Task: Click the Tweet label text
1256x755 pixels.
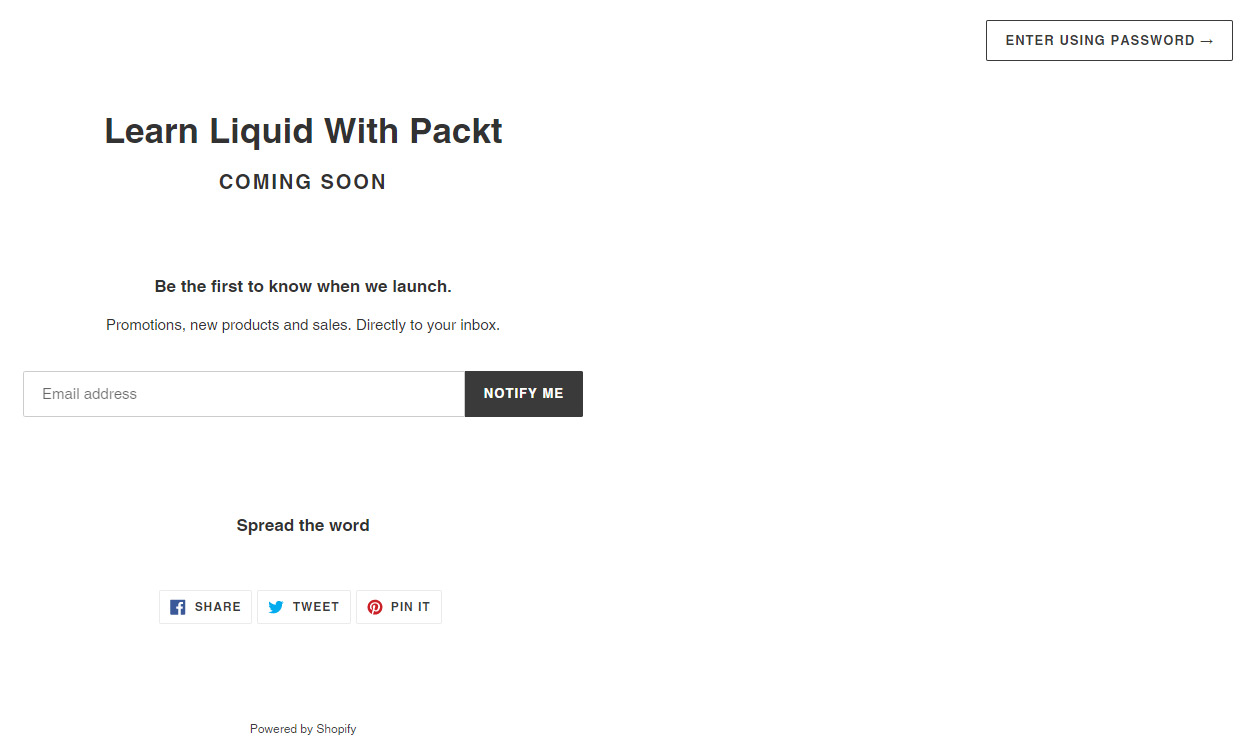Action: click(316, 607)
